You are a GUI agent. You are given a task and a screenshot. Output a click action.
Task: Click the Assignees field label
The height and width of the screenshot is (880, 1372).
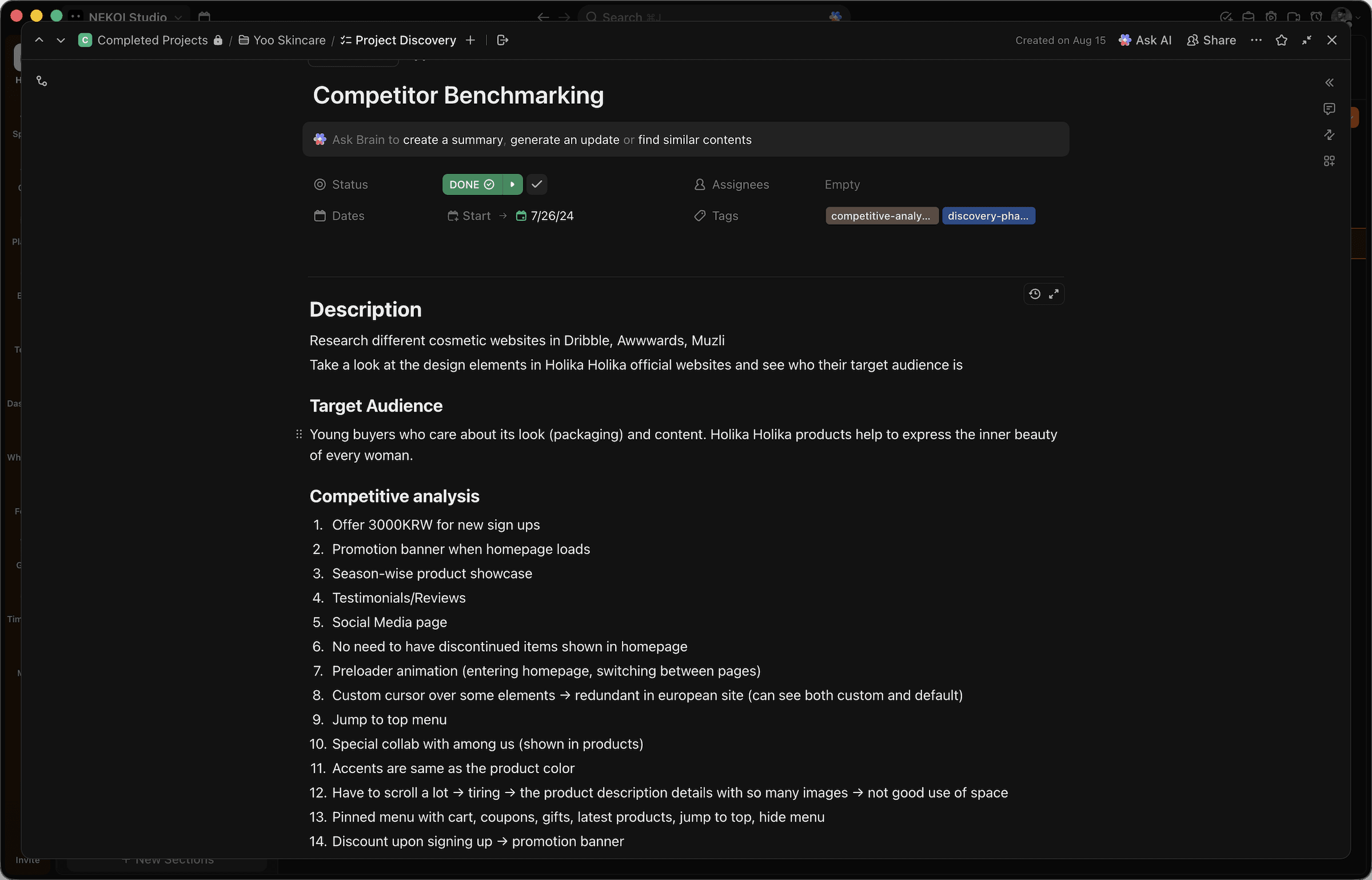[x=740, y=185]
